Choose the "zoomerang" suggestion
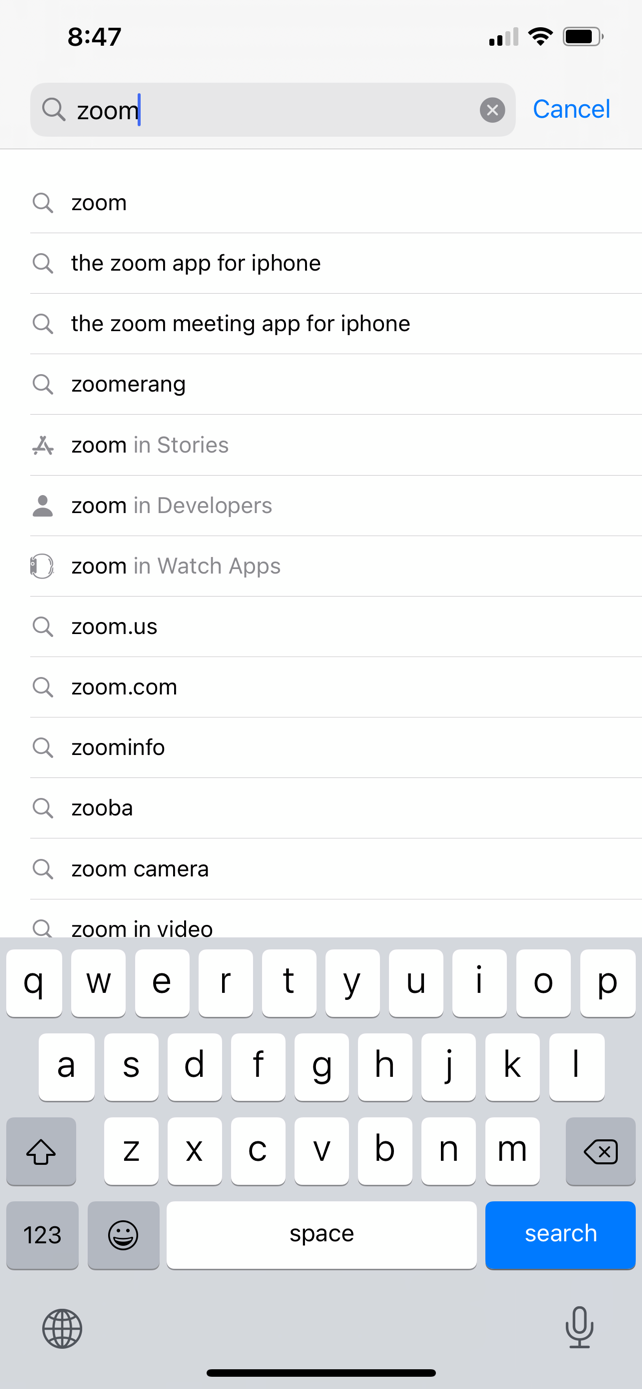This screenshot has width=642, height=1389. [128, 384]
